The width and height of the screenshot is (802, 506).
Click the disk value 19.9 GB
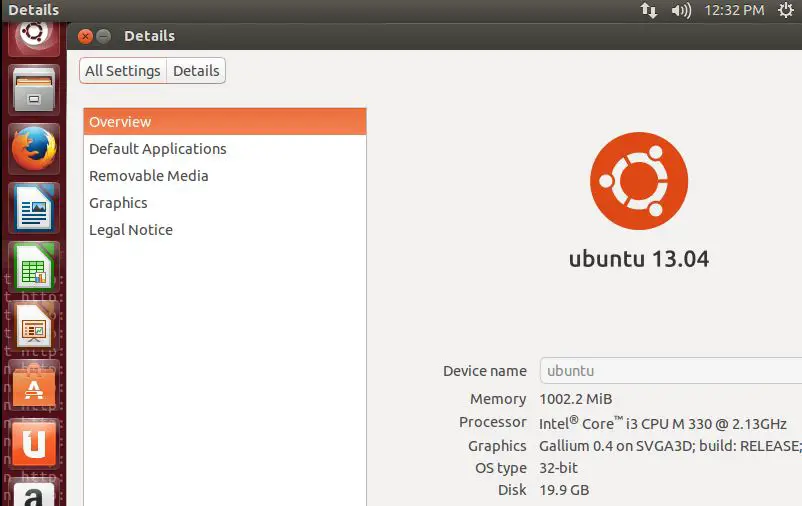pos(564,490)
